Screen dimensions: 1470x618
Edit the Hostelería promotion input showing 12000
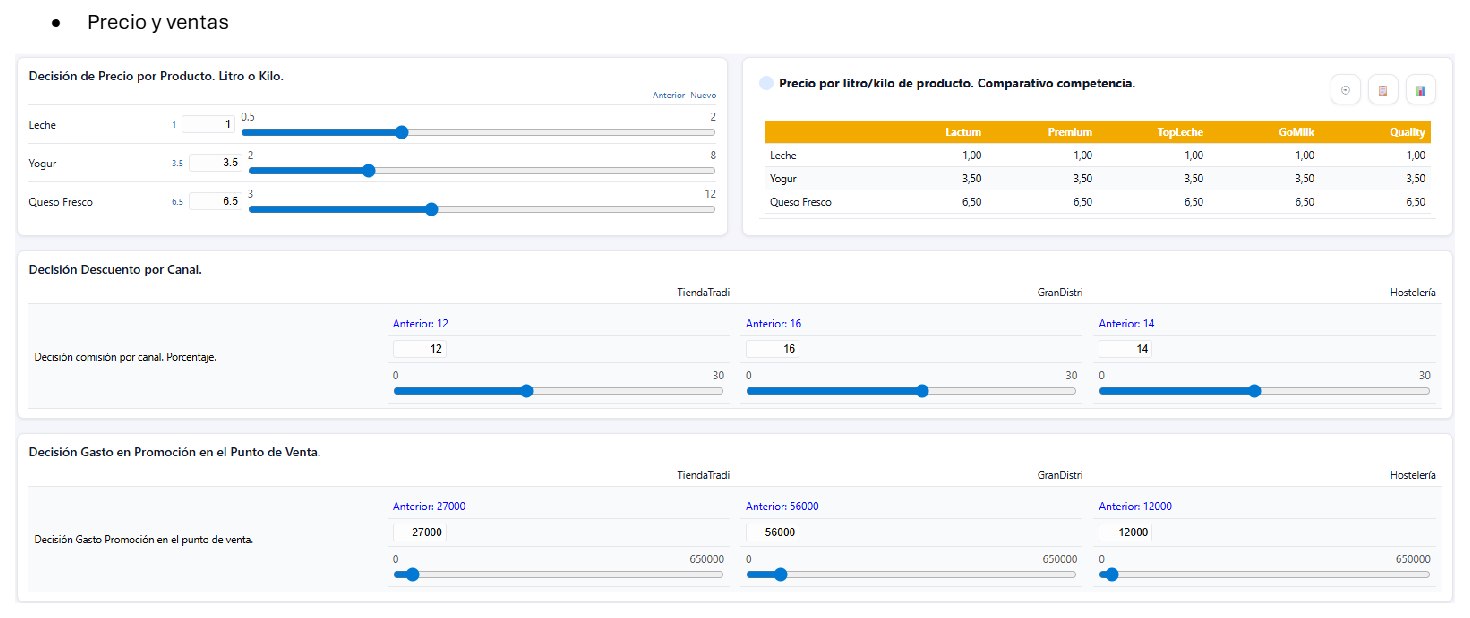pos(1125,532)
